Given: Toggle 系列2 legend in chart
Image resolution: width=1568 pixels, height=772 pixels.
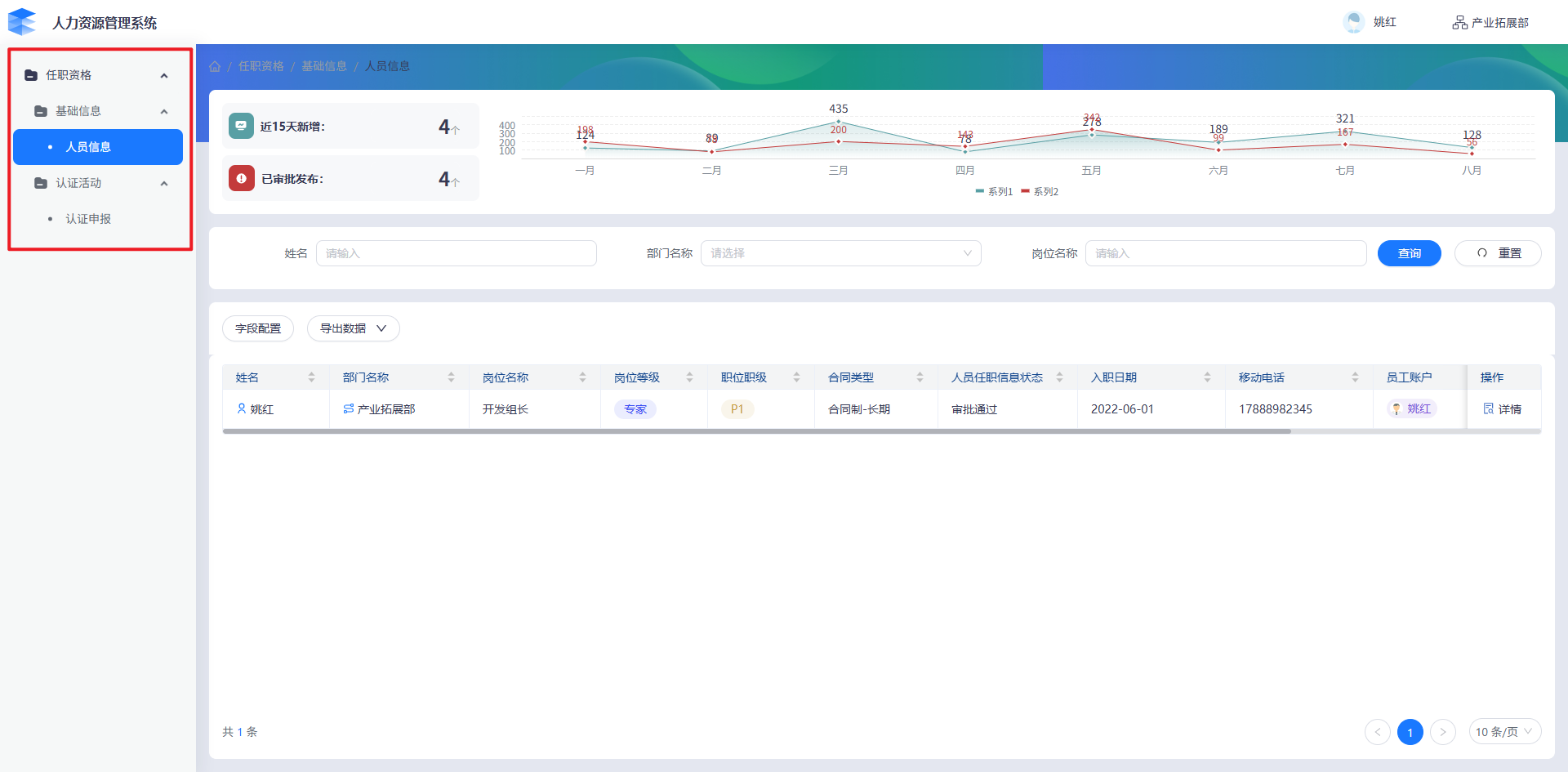Looking at the screenshot, I should (x=1040, y=192).
